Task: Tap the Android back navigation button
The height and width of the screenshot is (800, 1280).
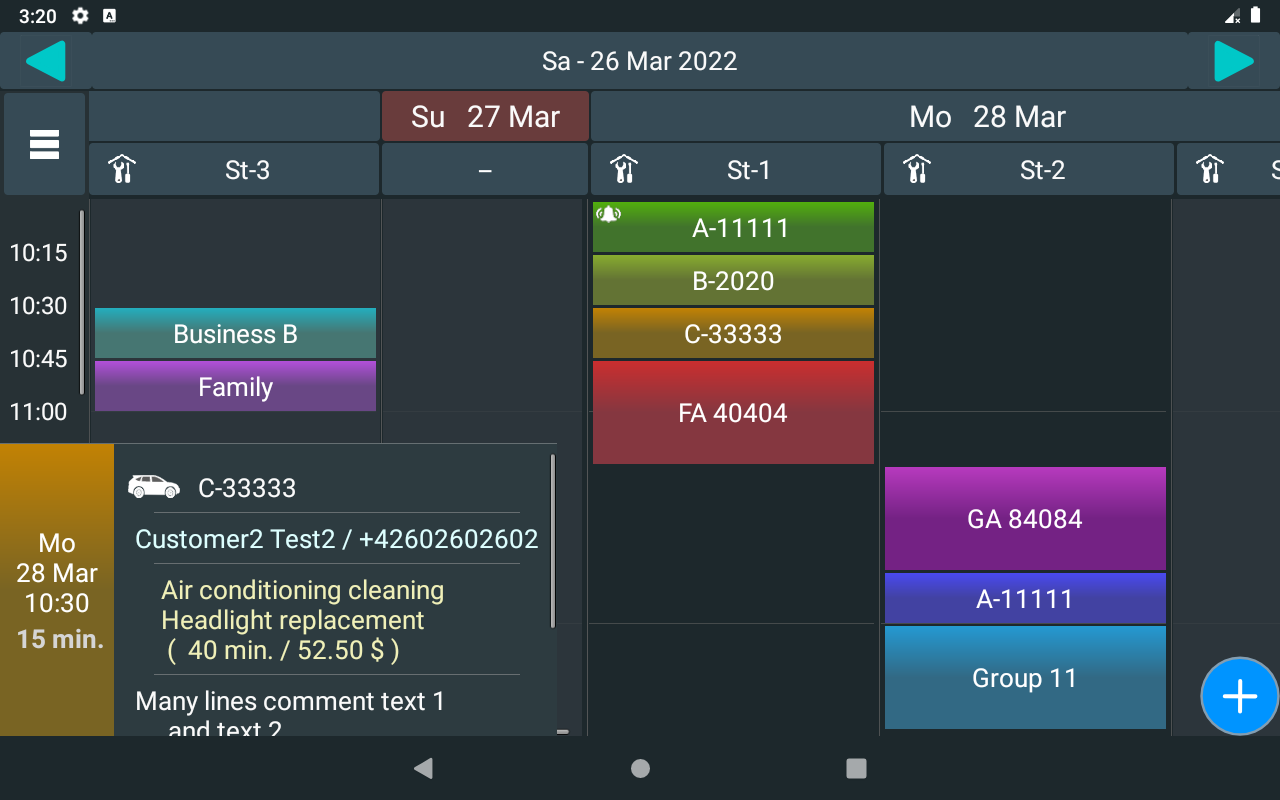Action: click(x=423, y=768)
